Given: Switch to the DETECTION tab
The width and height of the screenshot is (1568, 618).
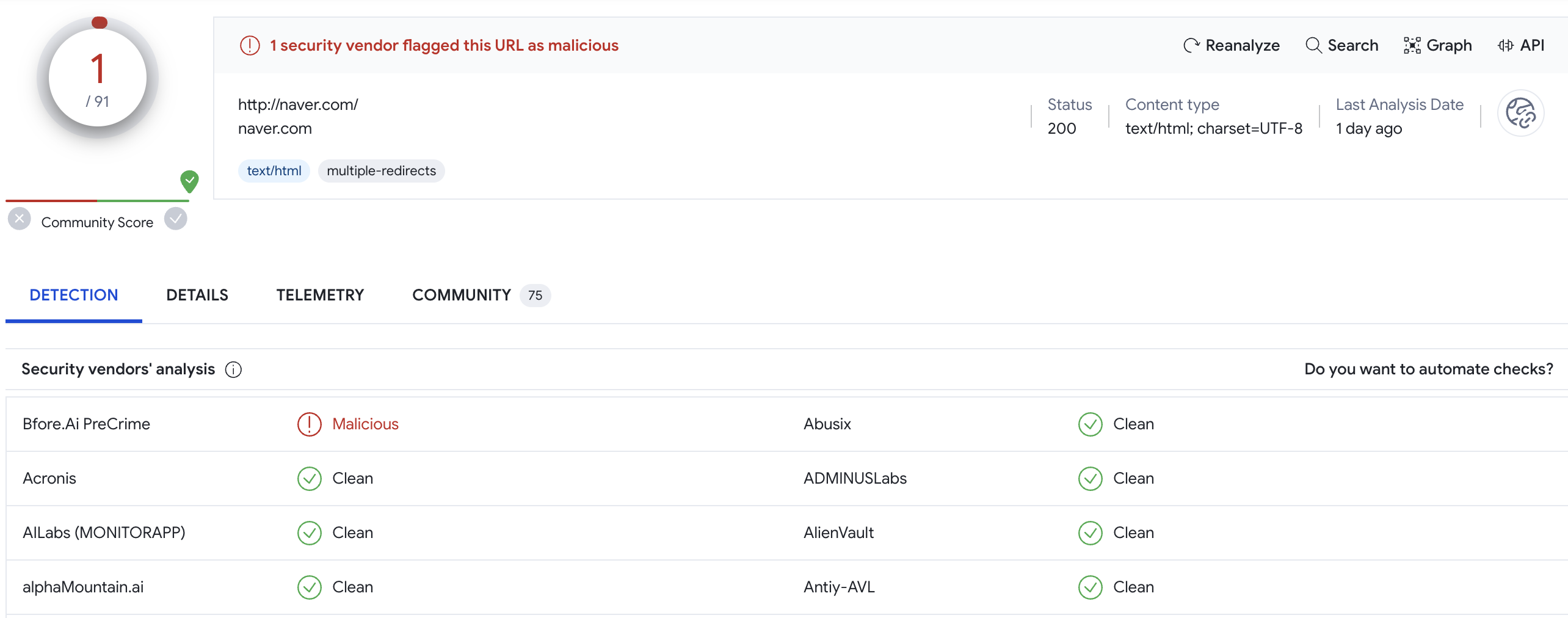Looking at the screenshot, I should pyautogui.click(x=74, y=296).
